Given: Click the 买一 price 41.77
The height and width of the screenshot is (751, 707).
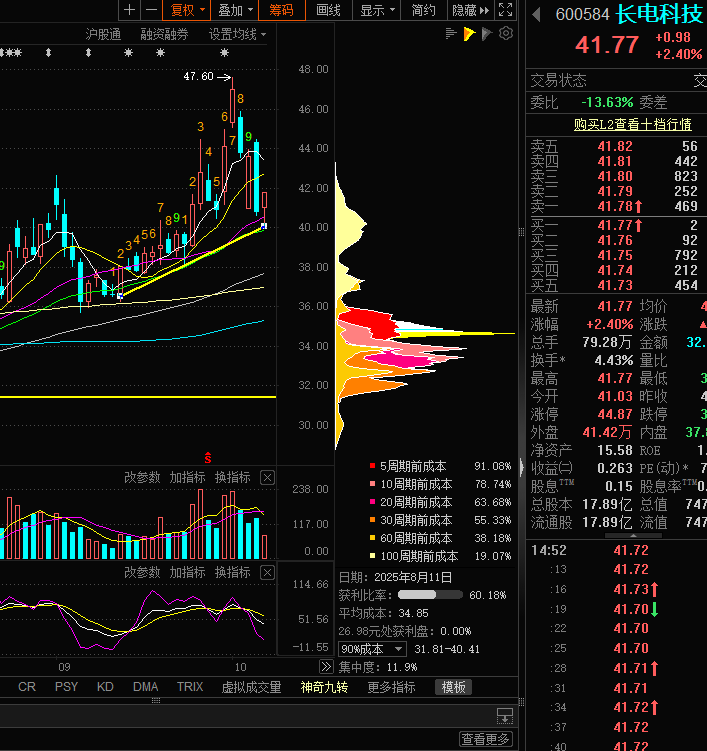Looking at the screenshot, I should [x=615, y=225].
